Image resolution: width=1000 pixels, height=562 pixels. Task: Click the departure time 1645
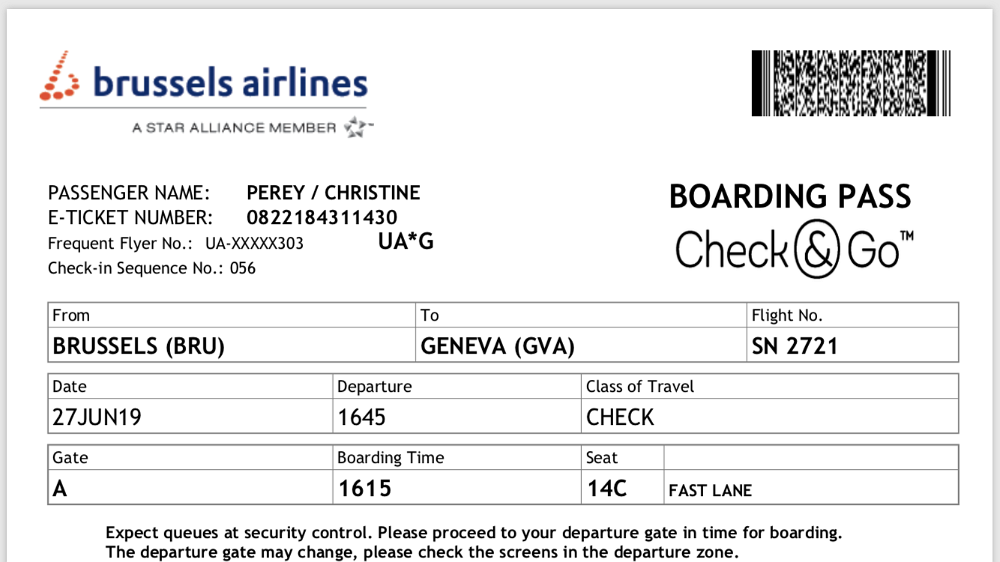[362, 417]
